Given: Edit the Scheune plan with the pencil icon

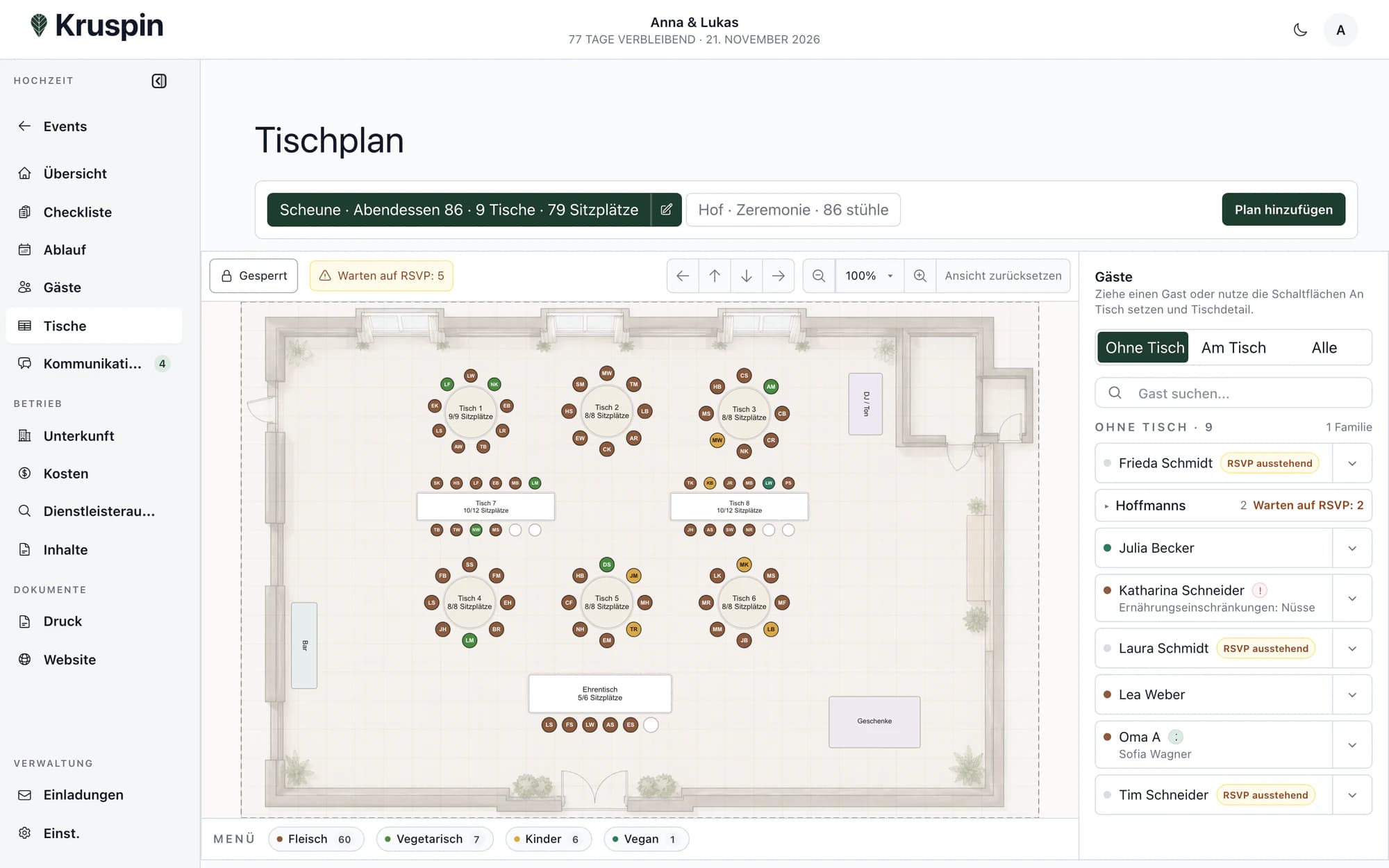Looking at the screenshot, I should [x=666, y=210].
